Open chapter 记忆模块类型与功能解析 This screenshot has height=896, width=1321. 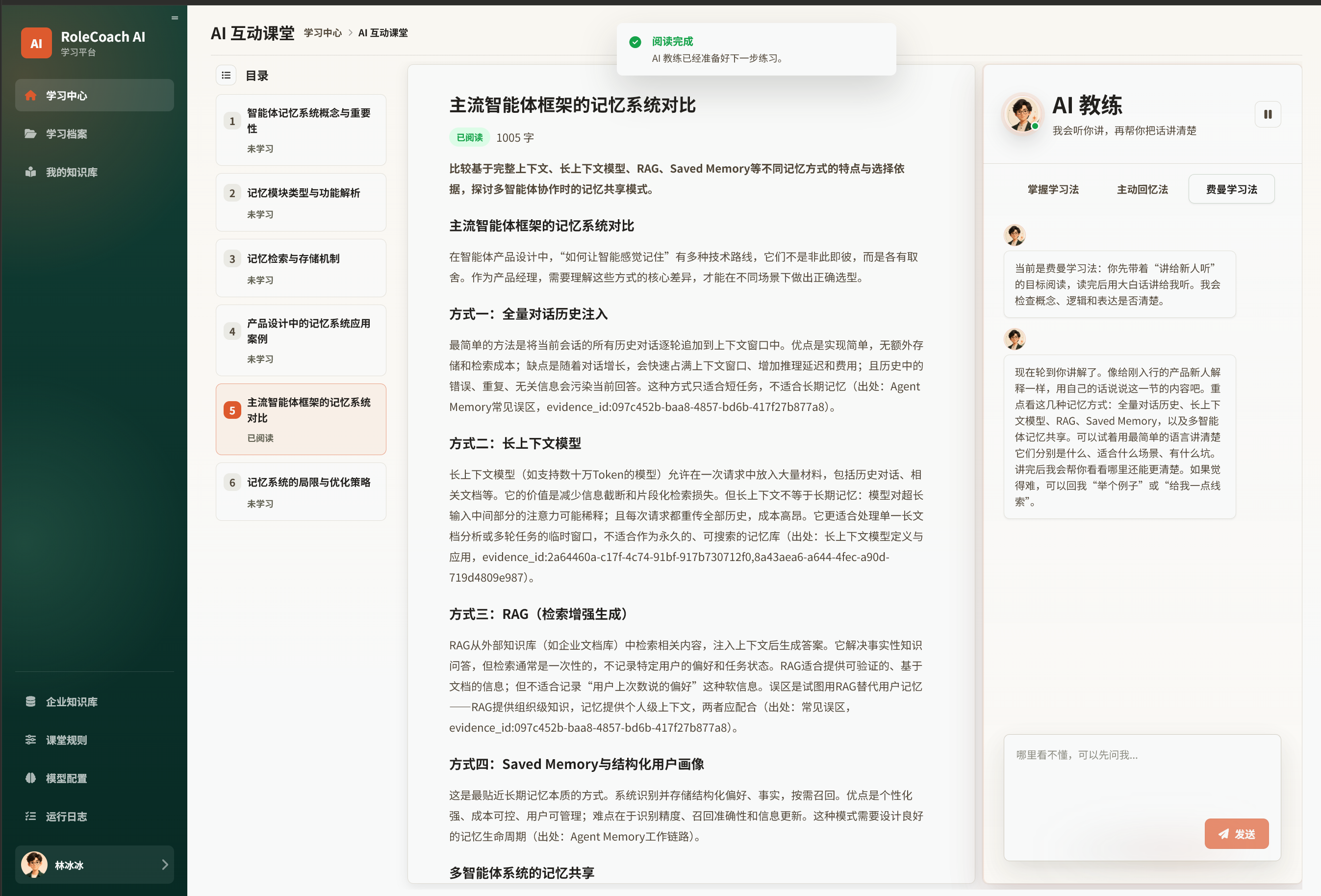tap(301, 203)
